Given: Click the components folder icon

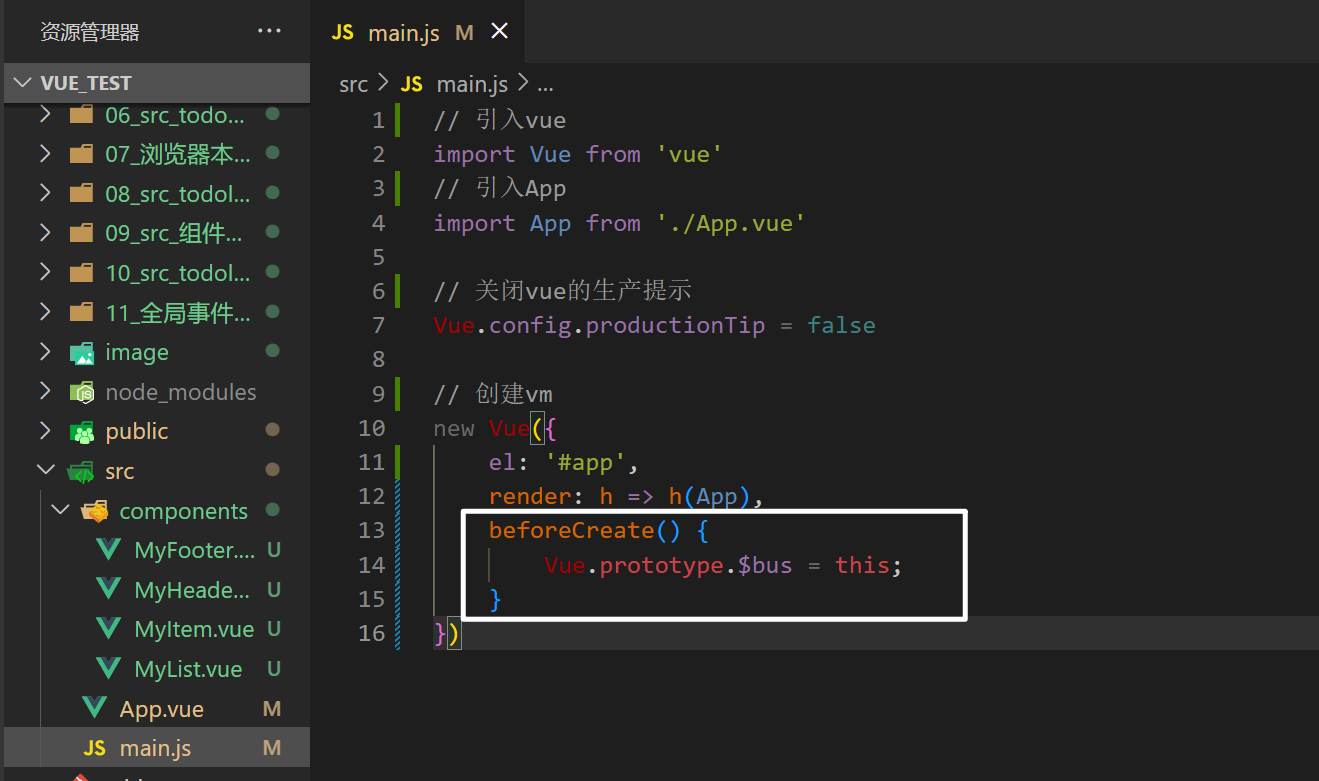Looking at the screenshot, I should click(x=96, y=511).
